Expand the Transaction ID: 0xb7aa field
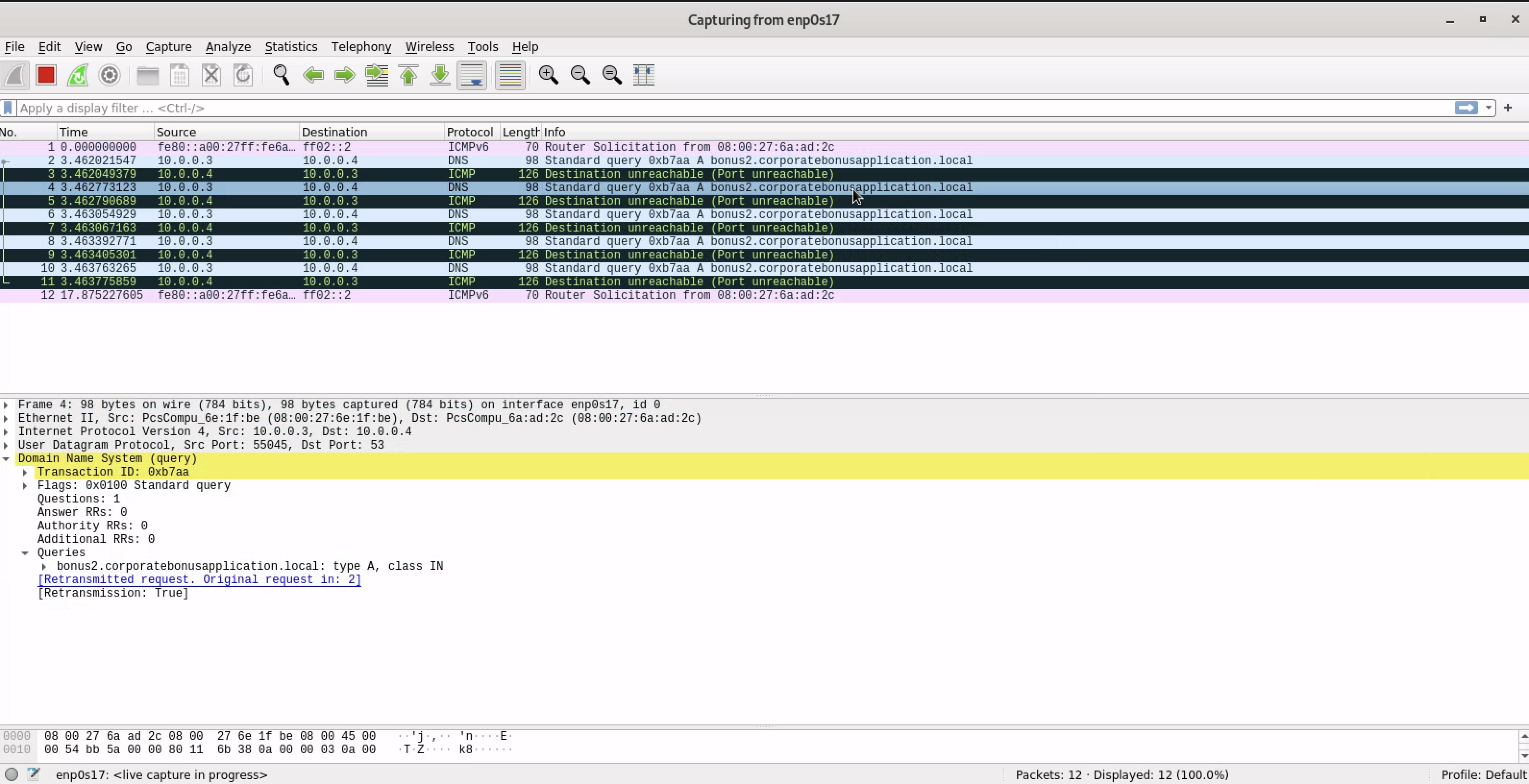The width and height of the screenshot is (1529, 784). tap(25, 472)
